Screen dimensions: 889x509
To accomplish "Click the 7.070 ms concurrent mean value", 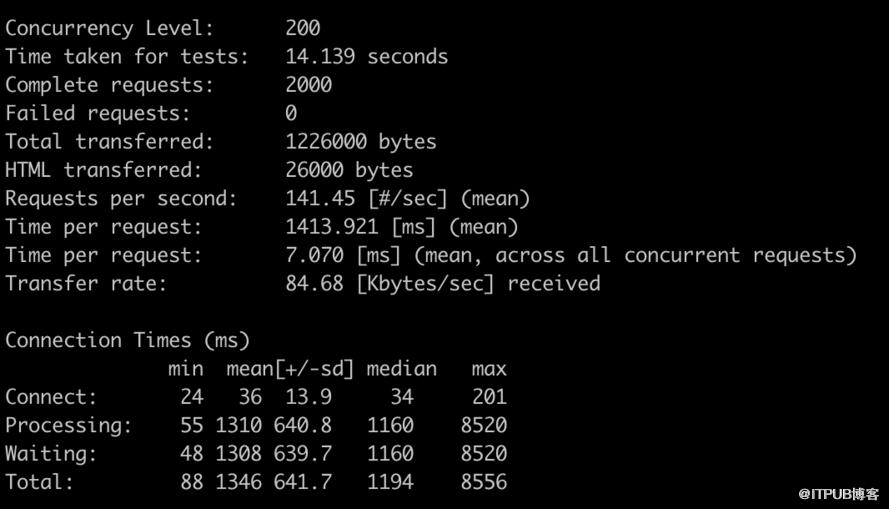I will [571, 255].
